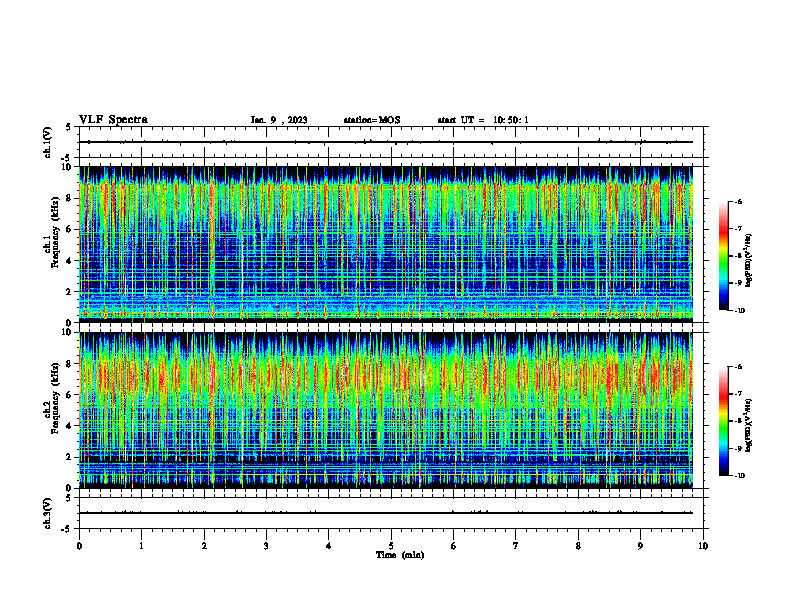Click the '8' minute tick label
The width and height of the screenshot is (792, 612).
(x=578, y=546)
